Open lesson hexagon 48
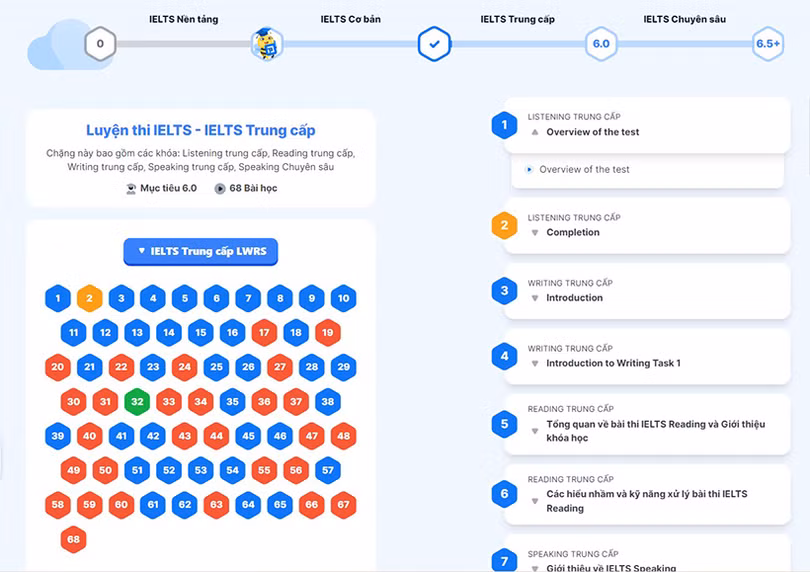This screenshot has height=572, width=810. point(344,436)
